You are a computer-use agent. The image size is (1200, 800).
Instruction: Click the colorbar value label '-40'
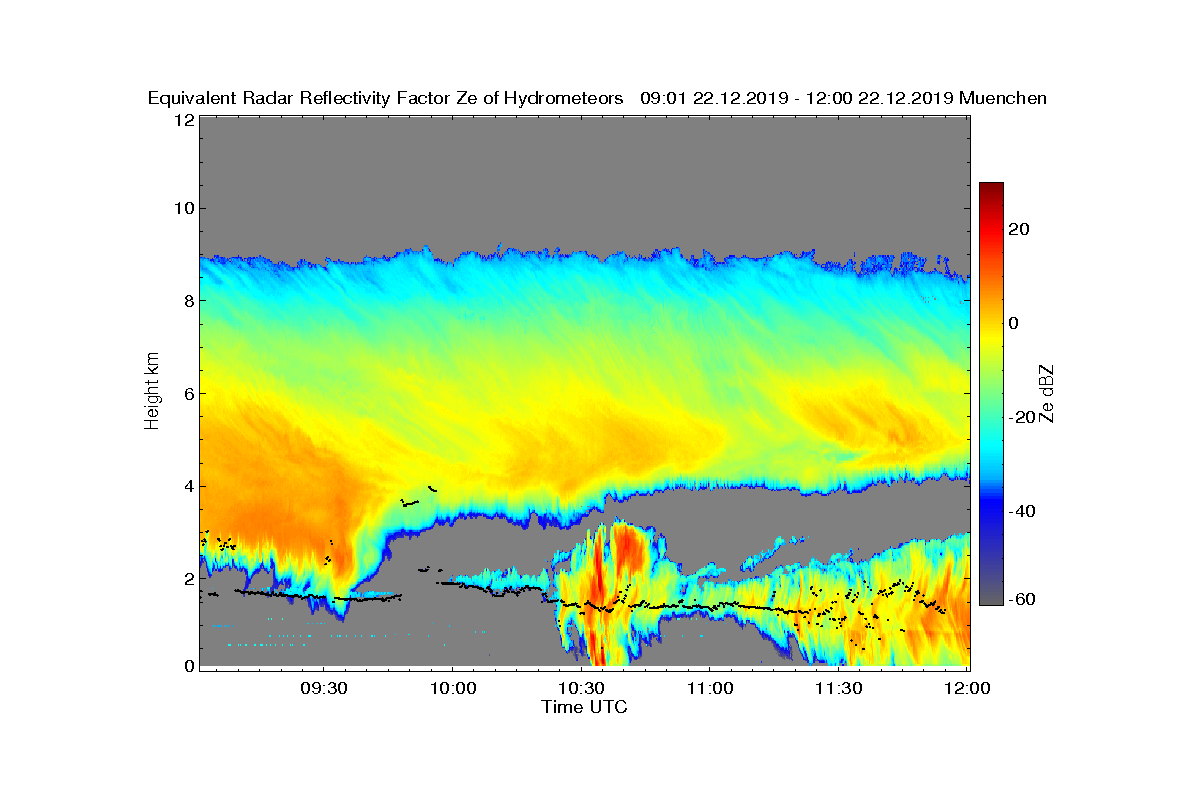click(x=1023, y=511)
